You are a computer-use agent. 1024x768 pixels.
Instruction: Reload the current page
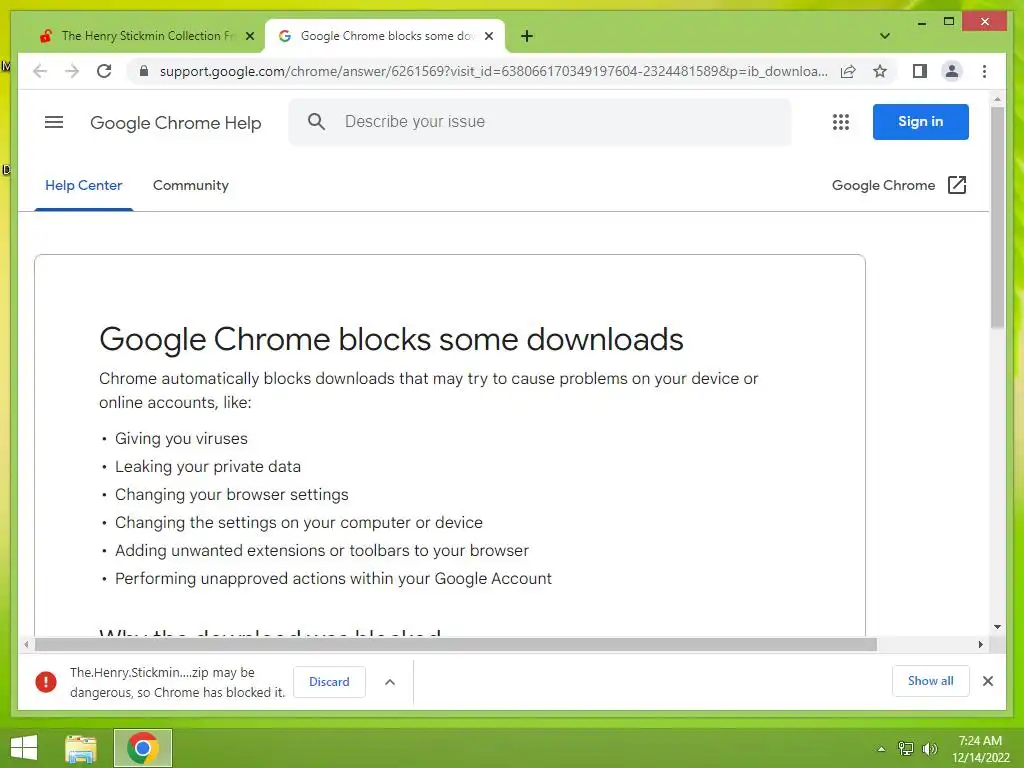tap(104, 71)
